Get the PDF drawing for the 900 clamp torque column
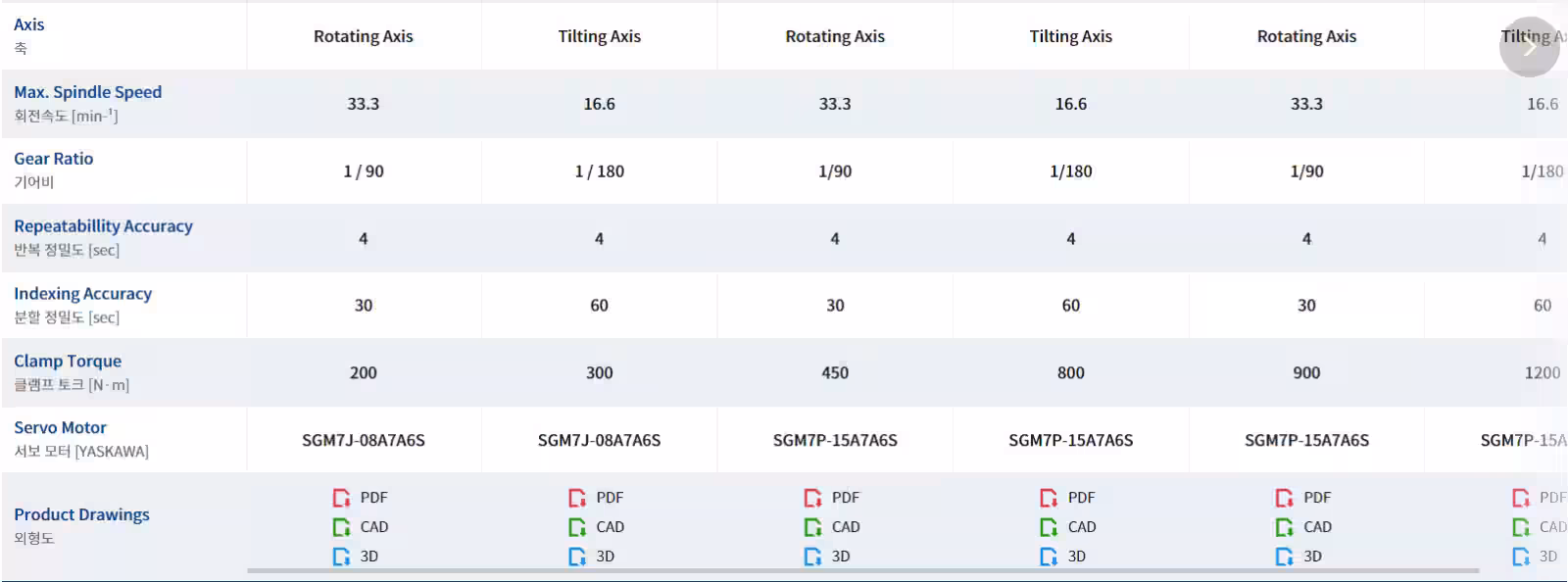 tap(1304, 498)
